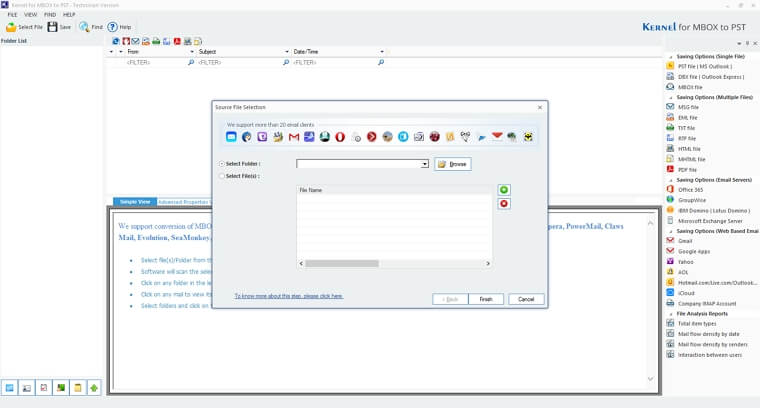Click the Browse button
This screenshot has height=408, width=760.
[453, 164]
